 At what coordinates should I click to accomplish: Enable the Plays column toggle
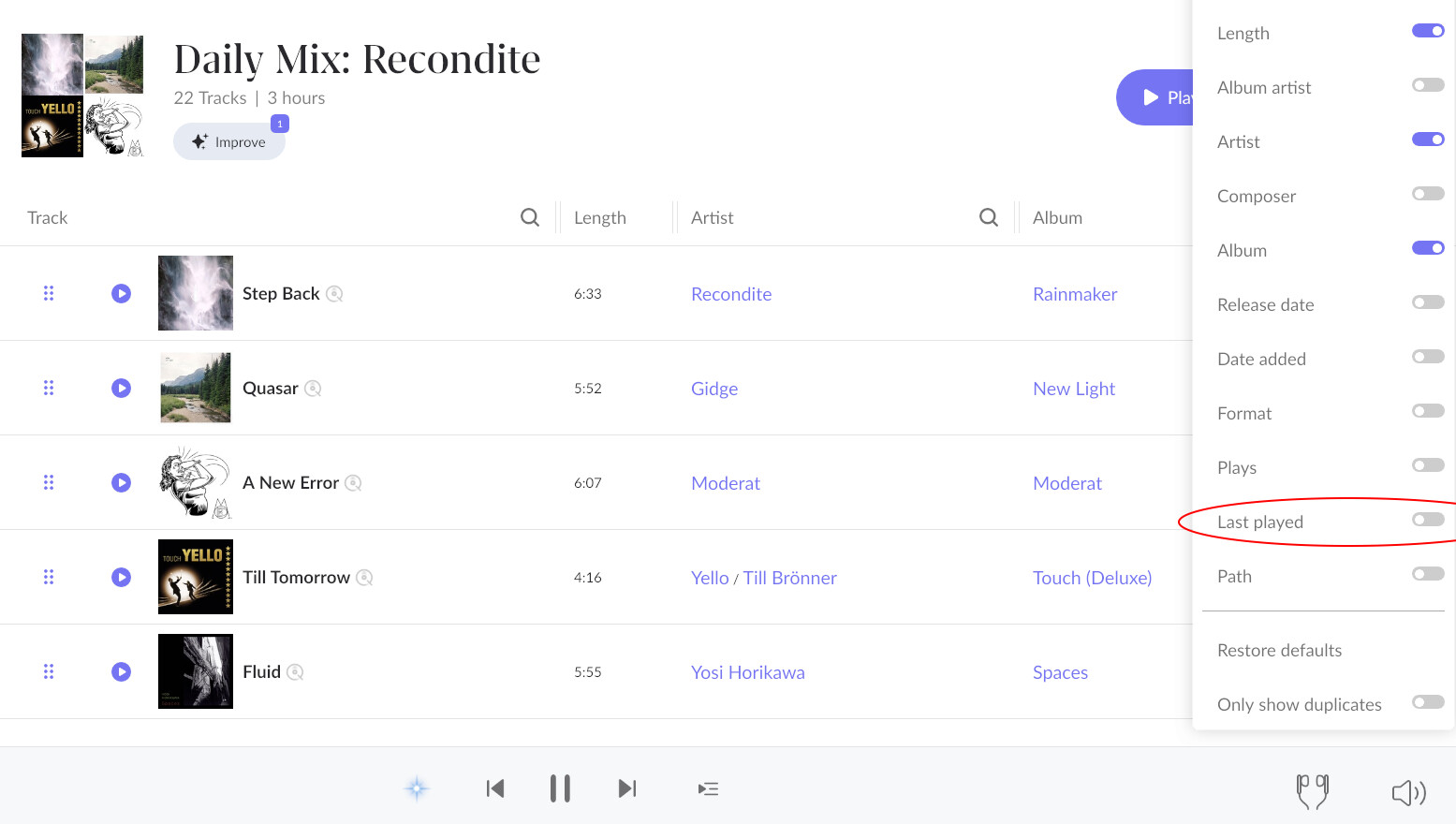(1428, 465)
